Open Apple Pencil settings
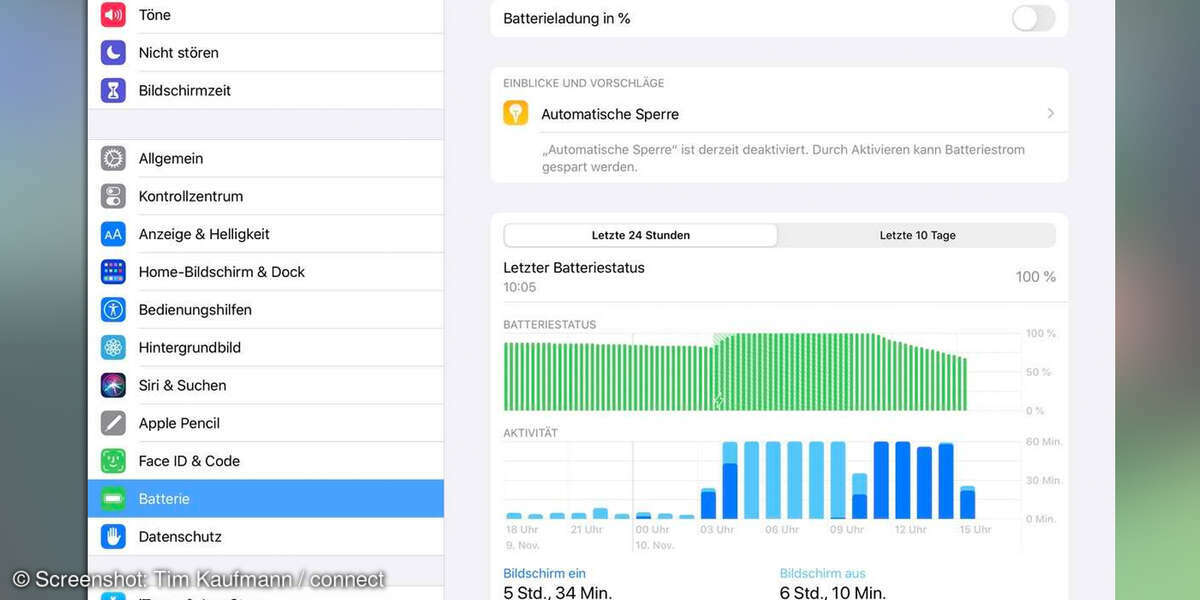 tap(266, 423)
